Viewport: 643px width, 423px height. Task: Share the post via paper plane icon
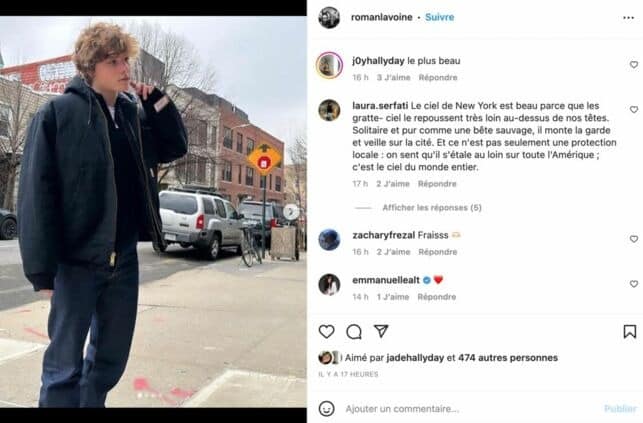tap(381, 331)
